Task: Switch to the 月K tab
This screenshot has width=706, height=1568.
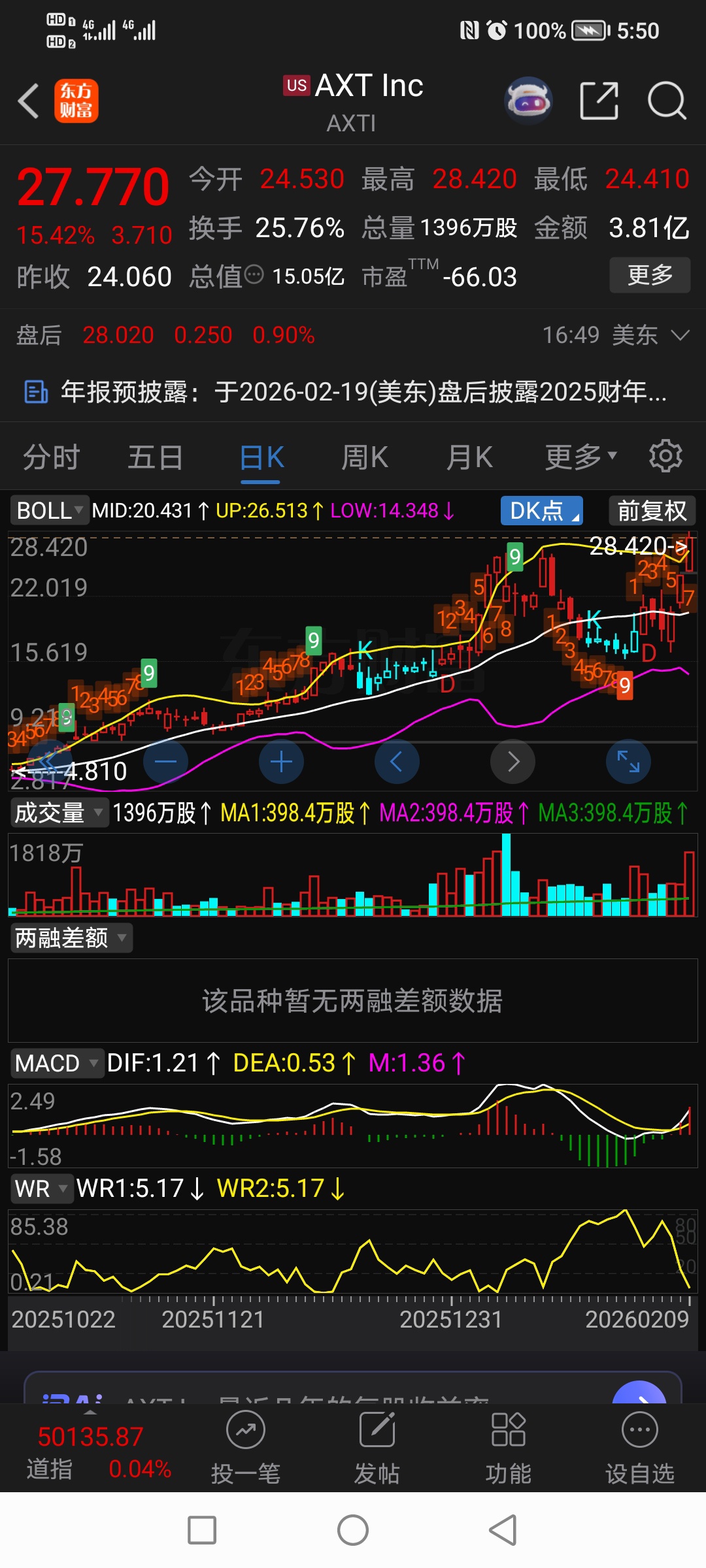Action: click(x=469, y=457)
